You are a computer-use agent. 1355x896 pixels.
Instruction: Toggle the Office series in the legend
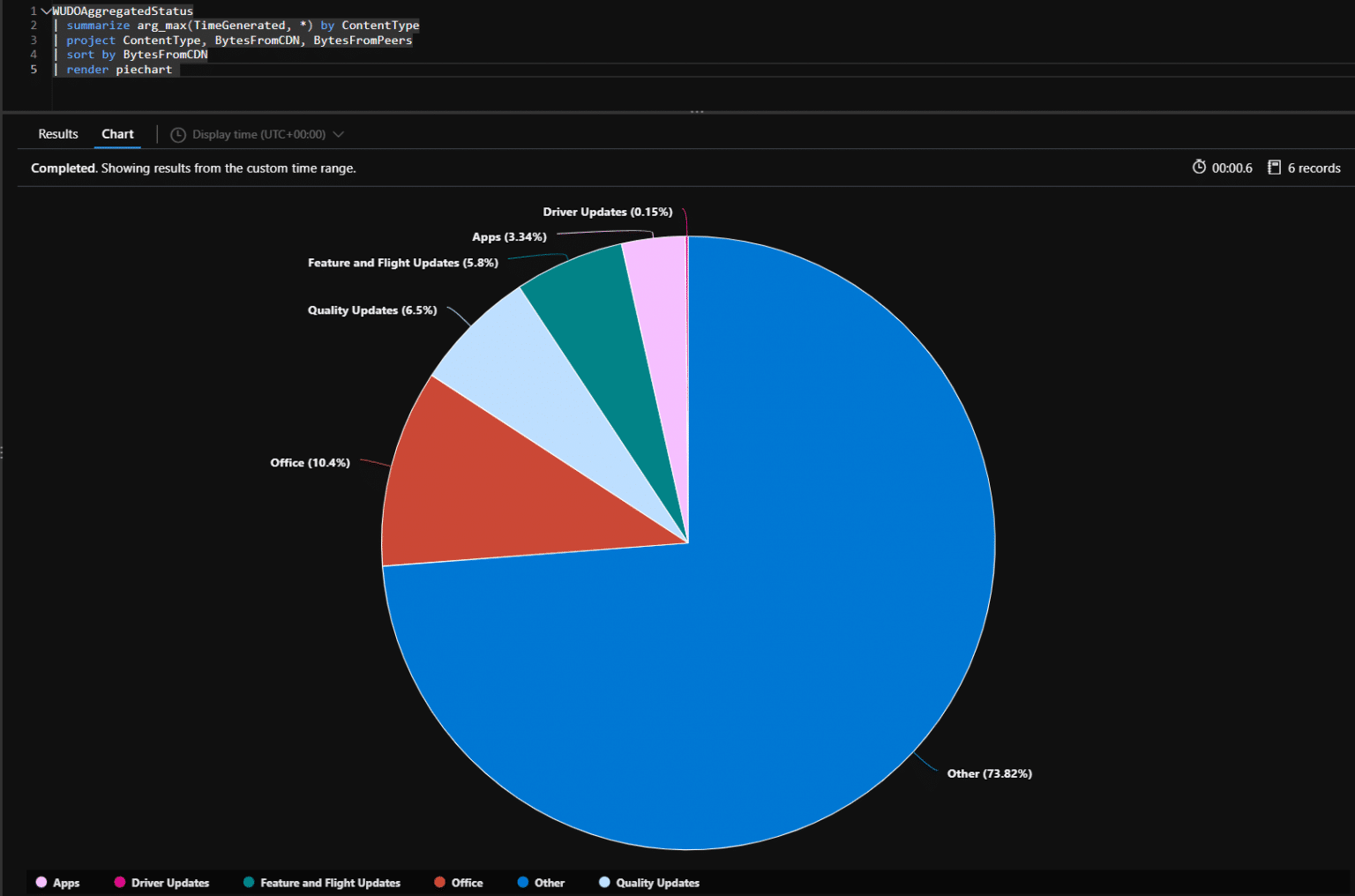point(467,882)
